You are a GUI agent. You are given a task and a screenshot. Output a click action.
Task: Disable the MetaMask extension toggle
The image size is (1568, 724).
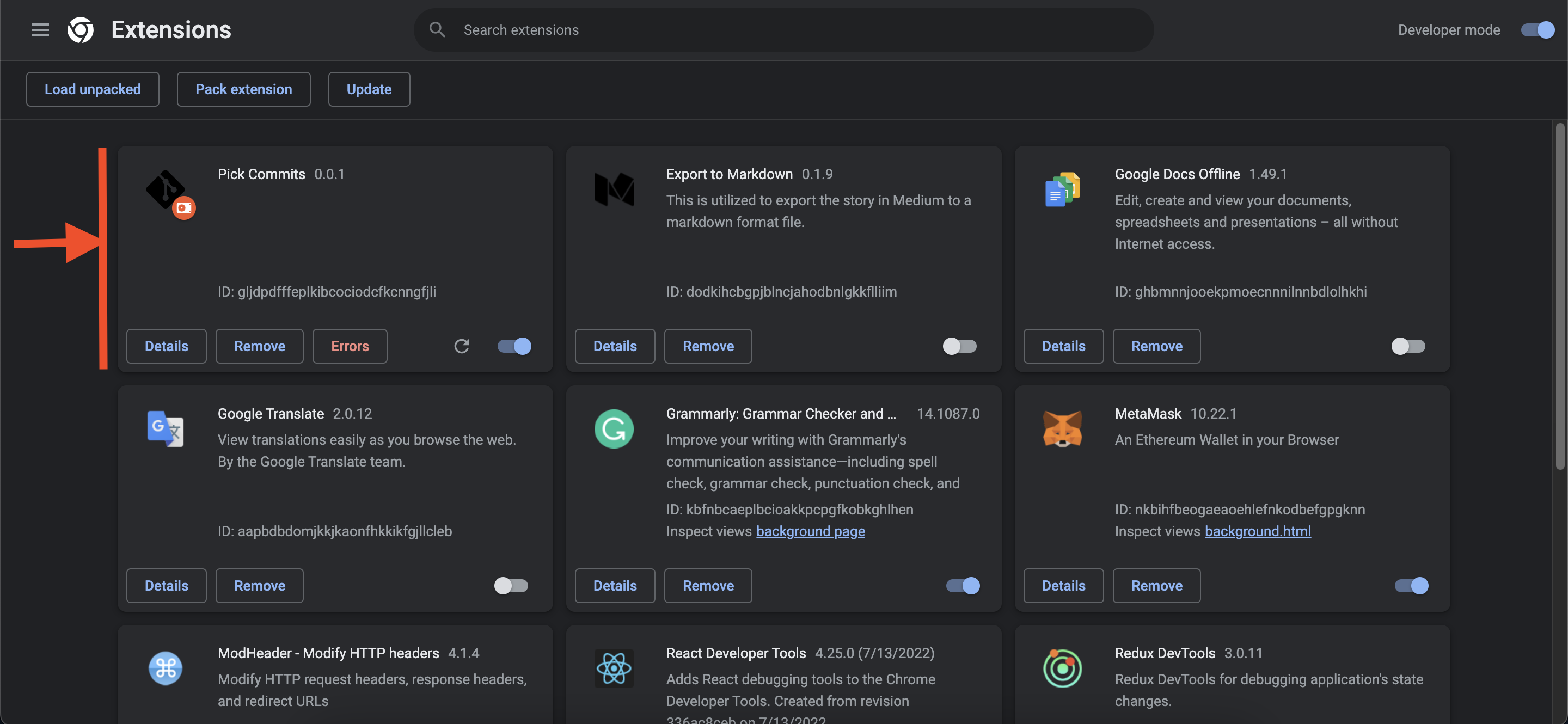click(x=1411, y=585)
